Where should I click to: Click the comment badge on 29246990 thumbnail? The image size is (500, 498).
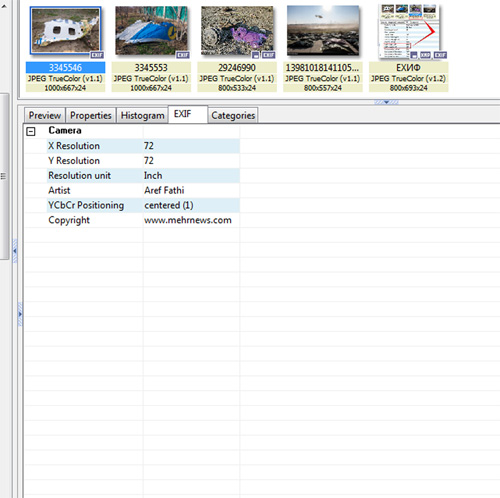point(256,55)
